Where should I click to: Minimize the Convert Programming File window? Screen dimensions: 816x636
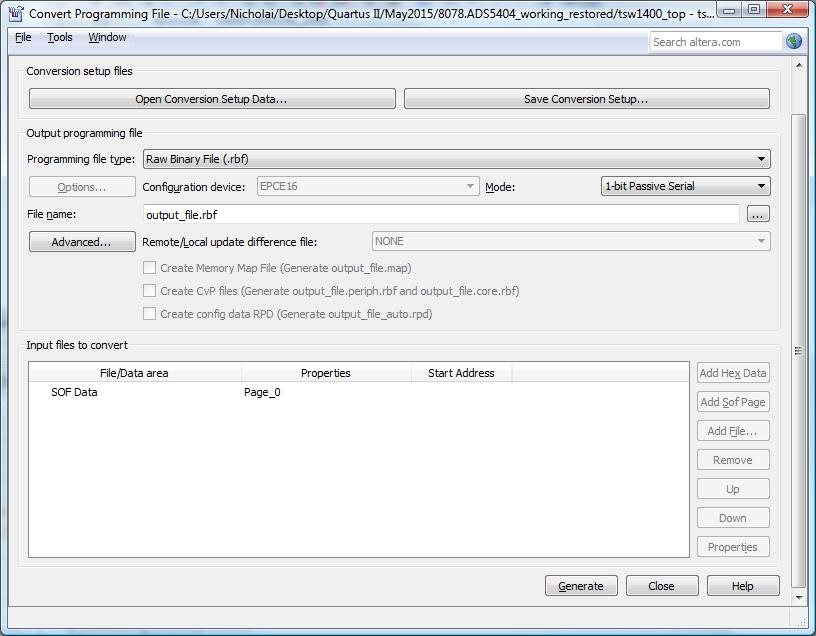[x=729, y=10]
